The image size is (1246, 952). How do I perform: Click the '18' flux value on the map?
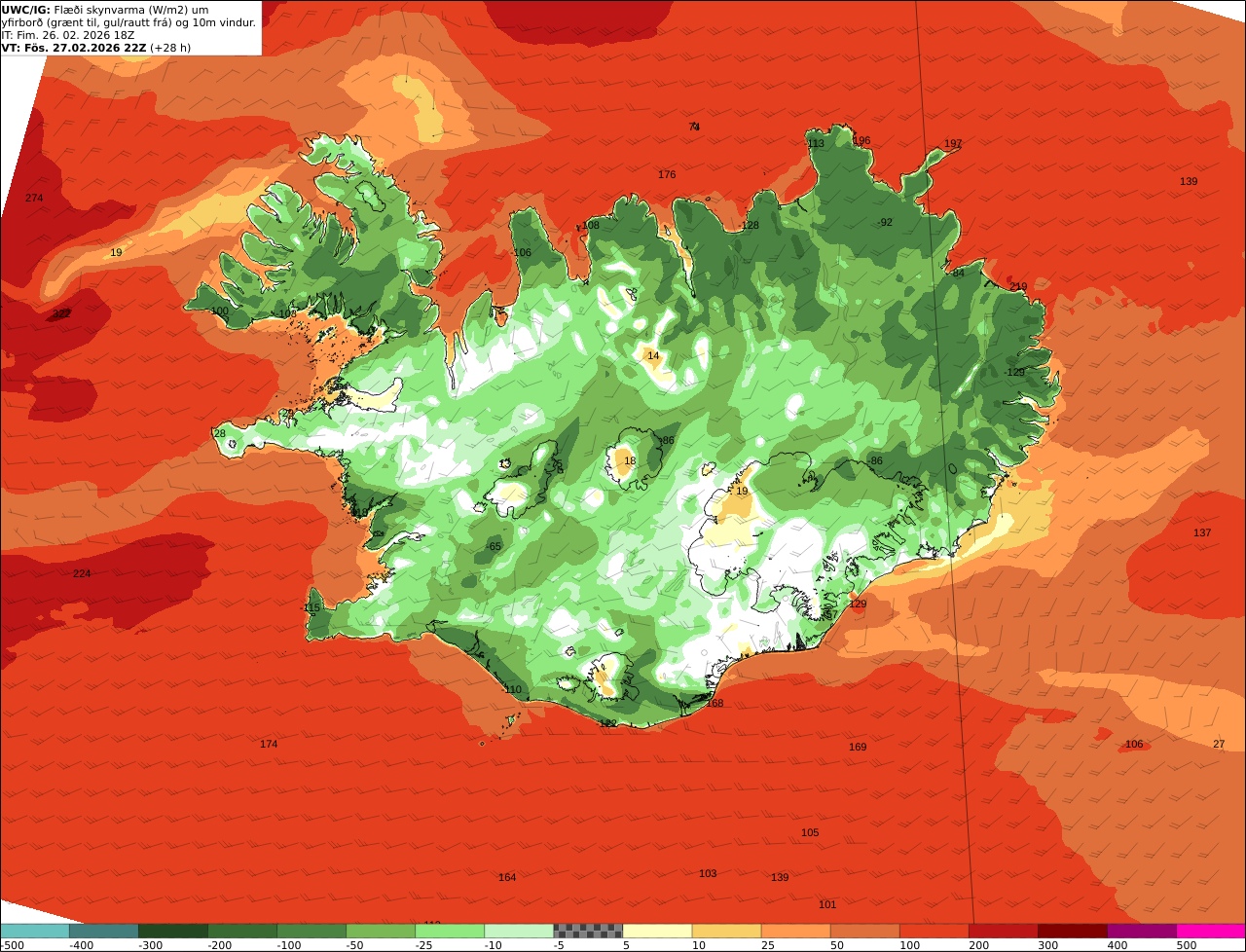coord(630,460)
